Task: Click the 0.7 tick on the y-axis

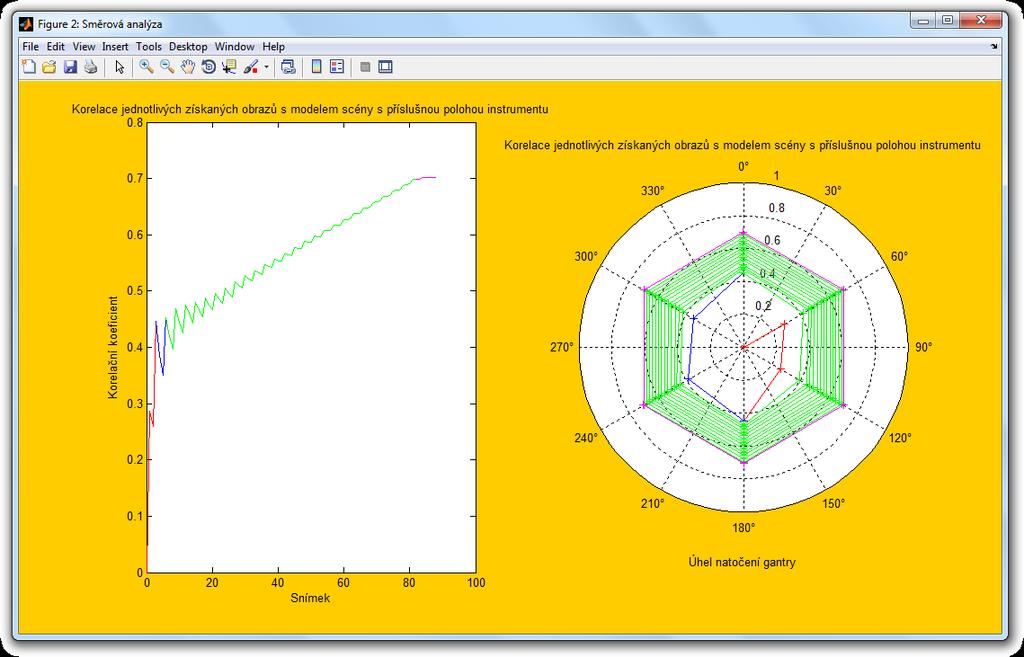Action: pos(134,179)
